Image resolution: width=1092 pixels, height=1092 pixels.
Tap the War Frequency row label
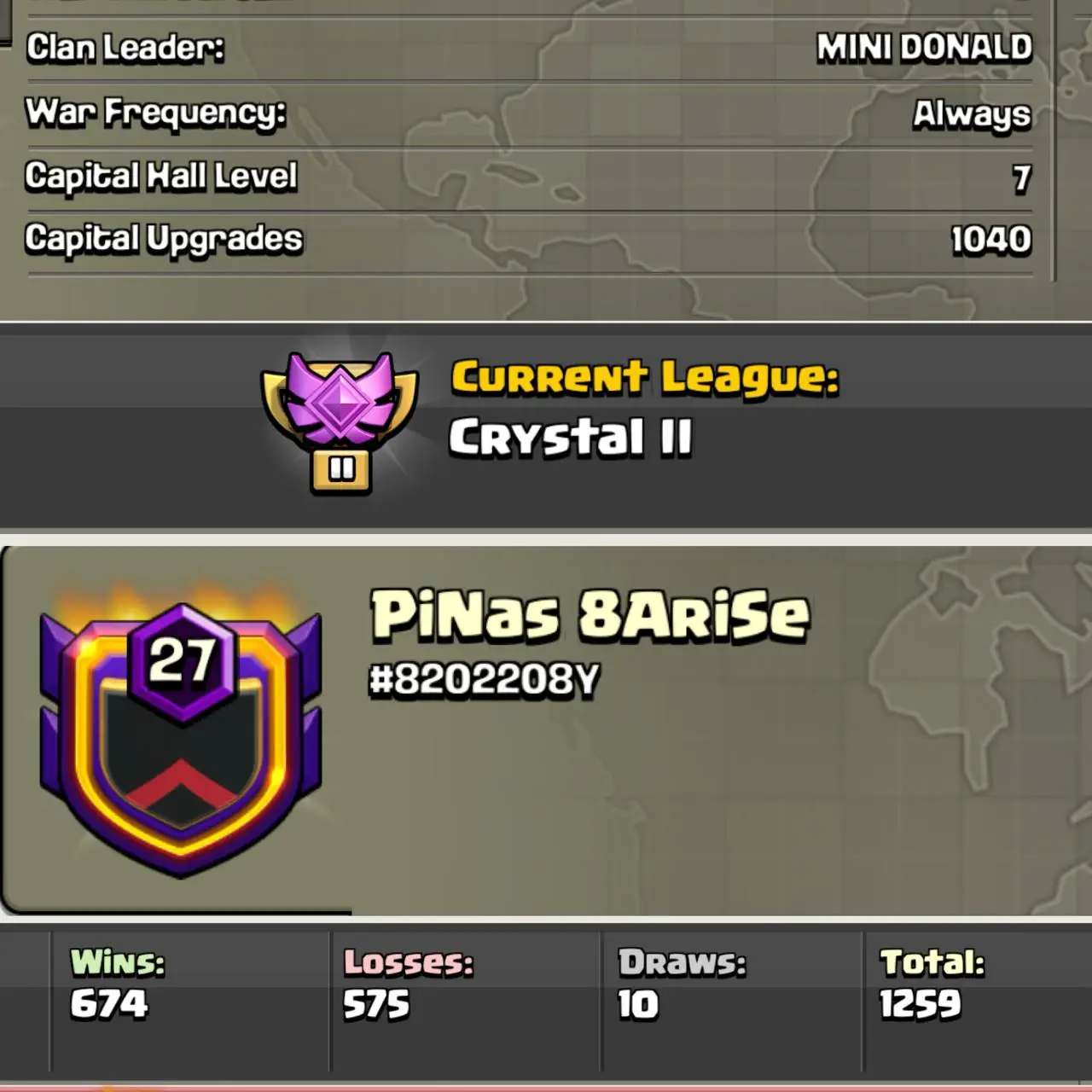click(x=155, y=113)
